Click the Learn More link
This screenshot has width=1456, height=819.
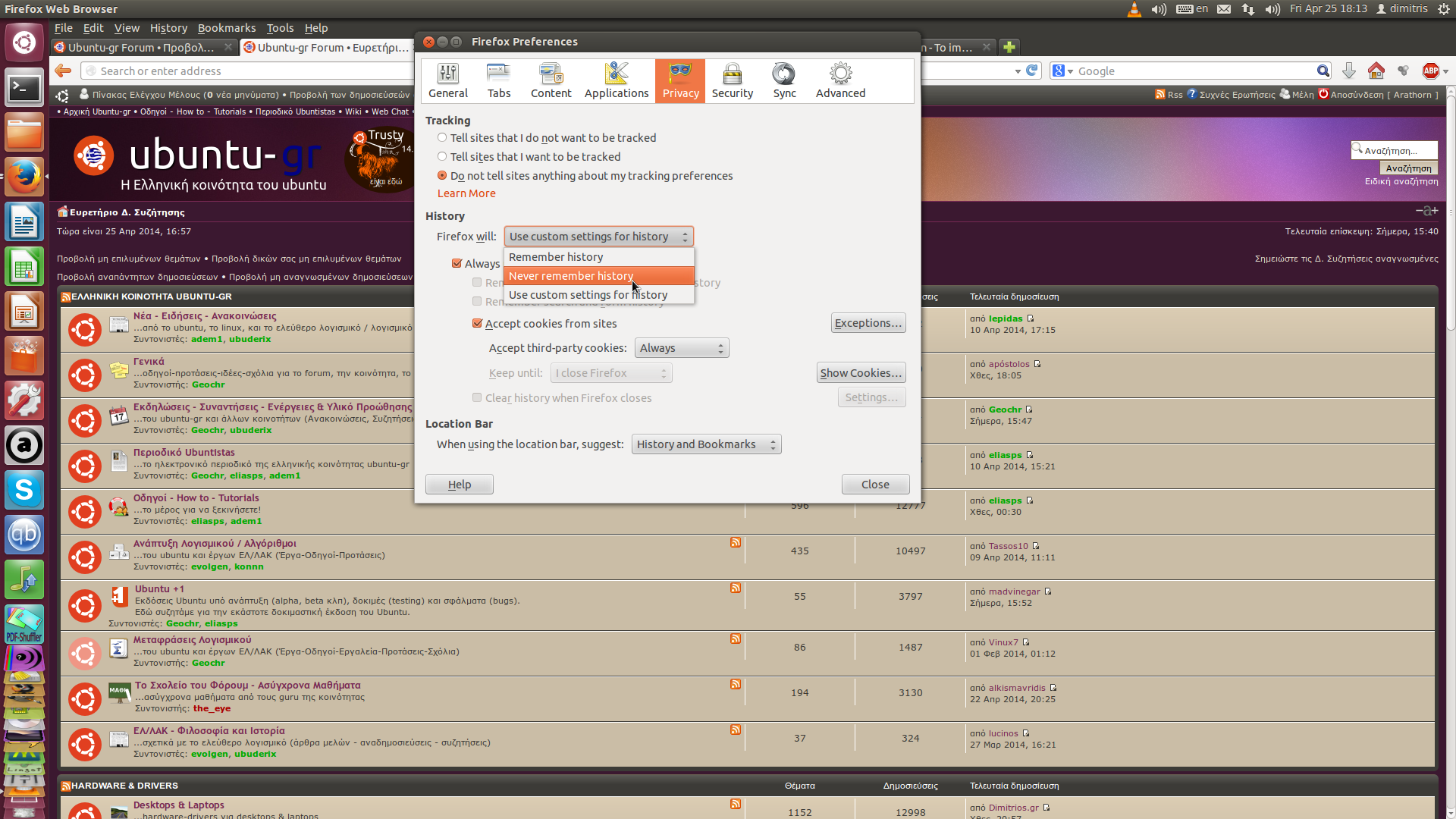[466, 193]
